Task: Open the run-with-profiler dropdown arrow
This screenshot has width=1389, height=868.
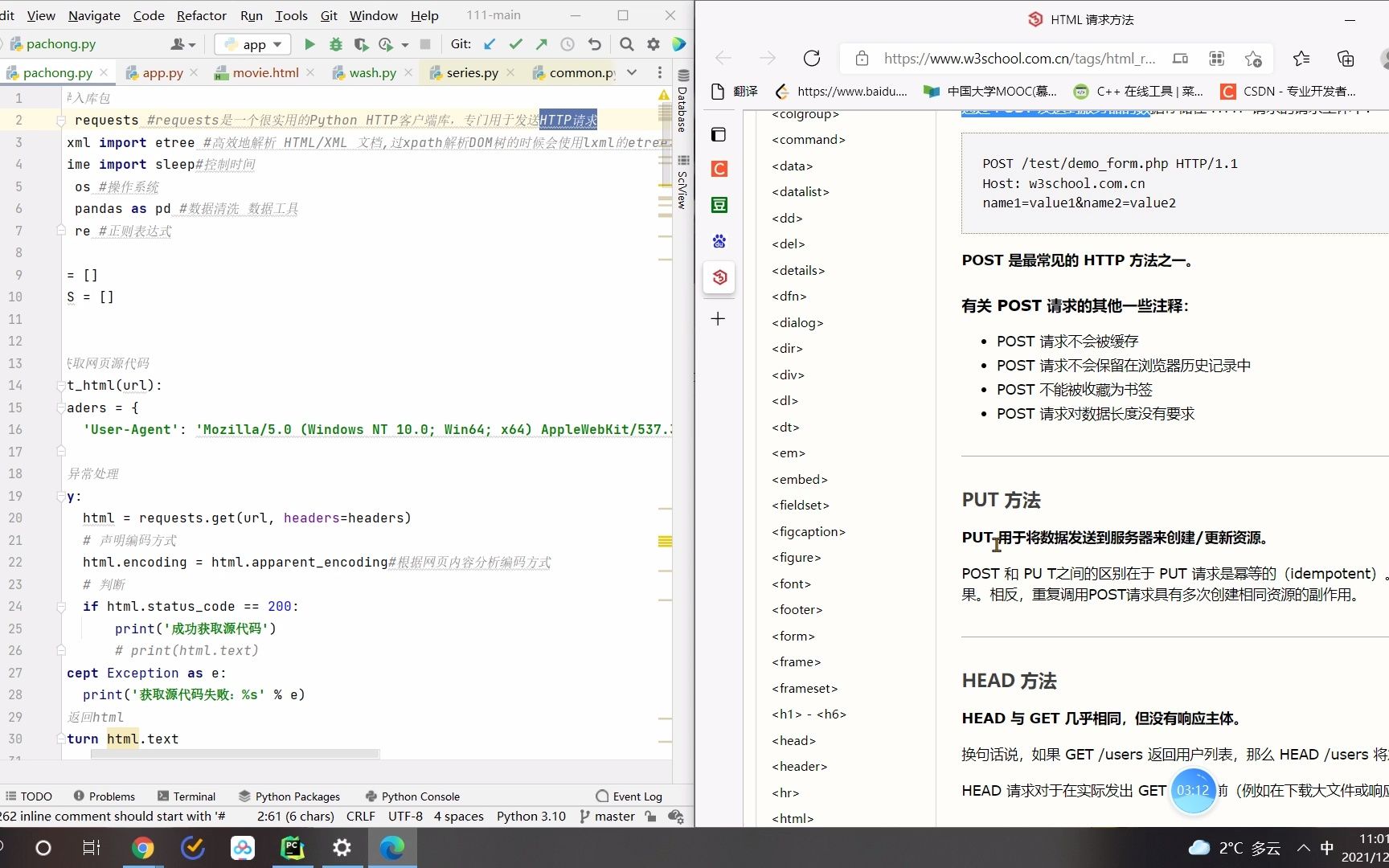Action: click(404, 45)
